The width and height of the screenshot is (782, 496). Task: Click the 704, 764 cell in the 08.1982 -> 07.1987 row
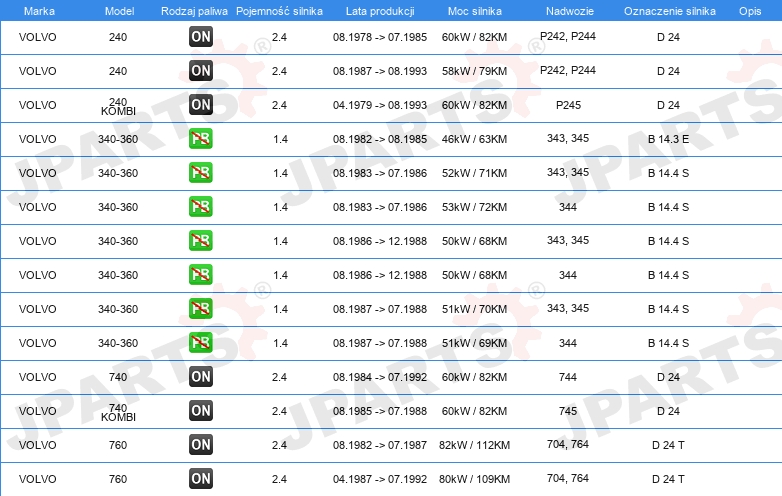[x=568, y=444]
